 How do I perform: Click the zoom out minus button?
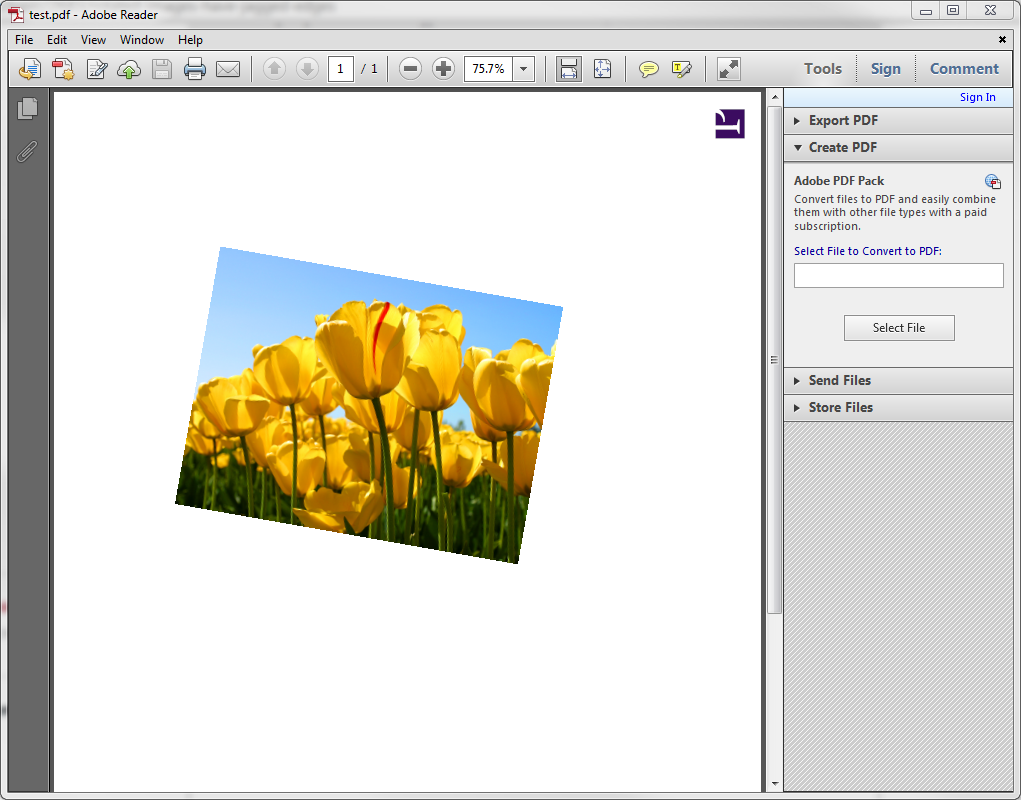pos(410,69)
